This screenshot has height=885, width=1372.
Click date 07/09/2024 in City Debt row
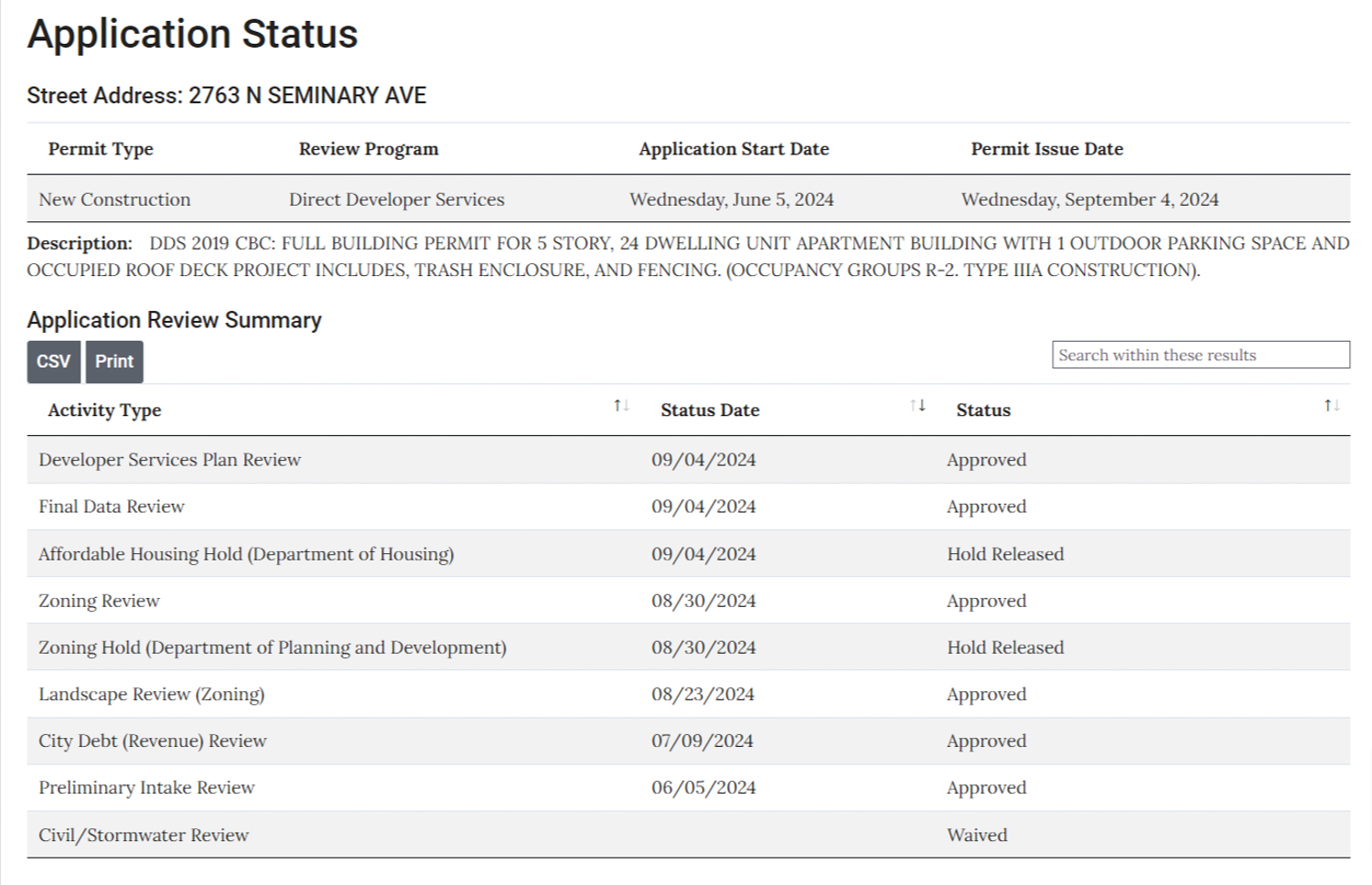pyautogui.click(x=702, y=741)
